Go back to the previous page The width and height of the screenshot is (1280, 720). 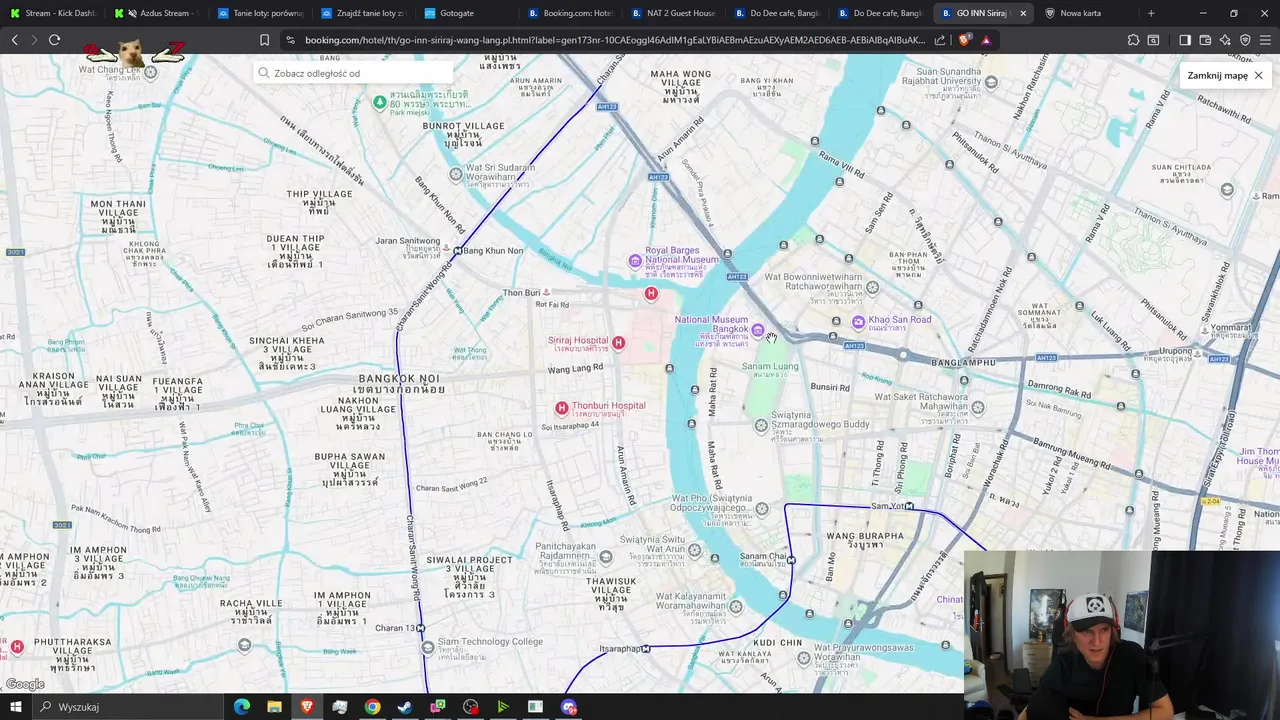coord(14,40)
